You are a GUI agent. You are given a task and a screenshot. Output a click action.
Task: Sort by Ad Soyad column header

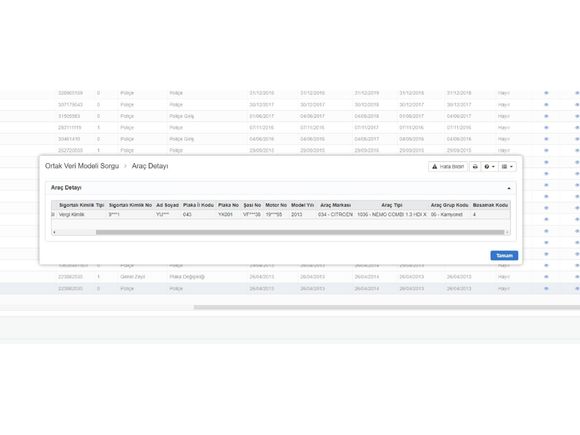click(167, 205)
